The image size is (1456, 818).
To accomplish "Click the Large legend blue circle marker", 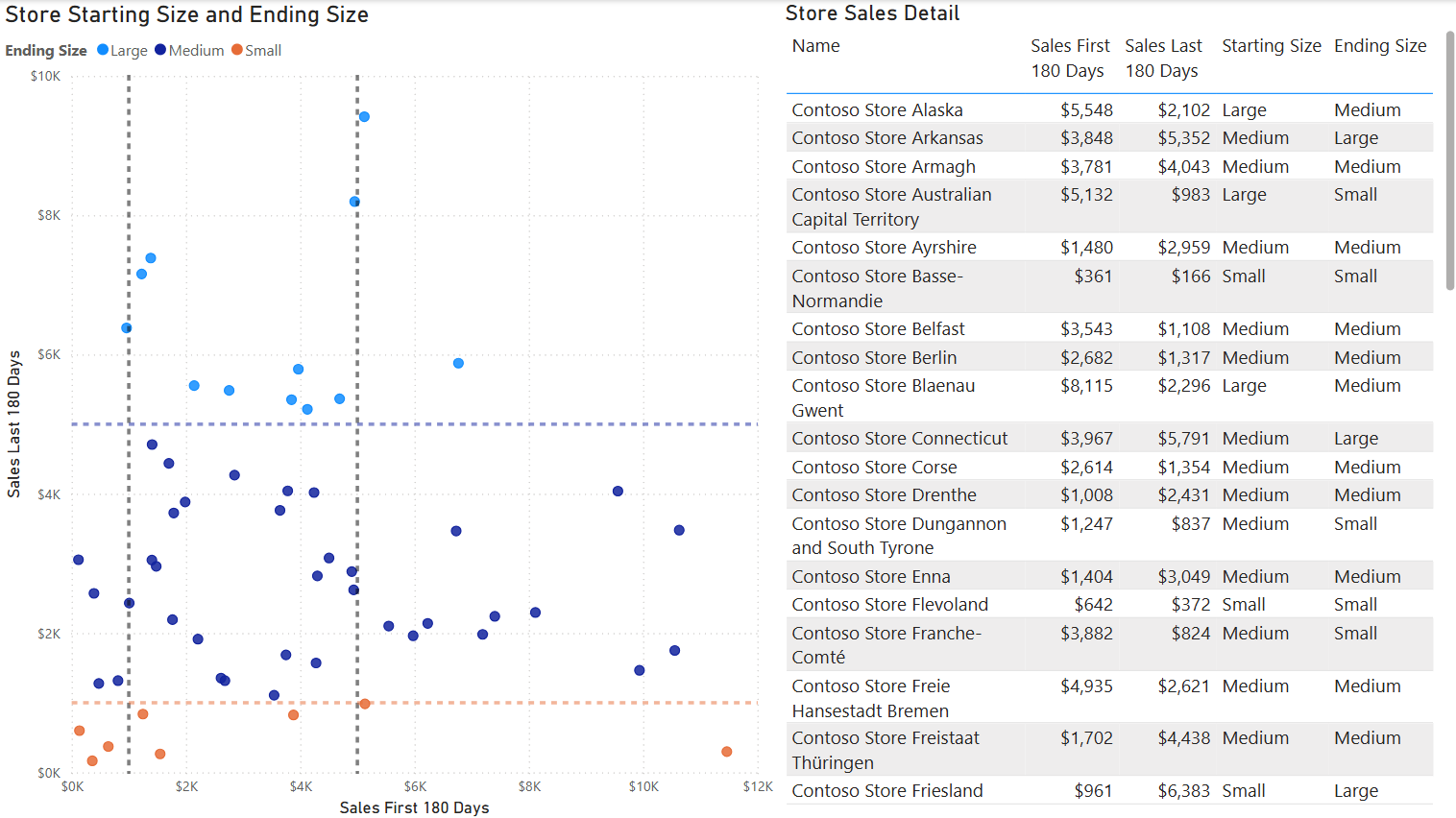I will point(103,50).
